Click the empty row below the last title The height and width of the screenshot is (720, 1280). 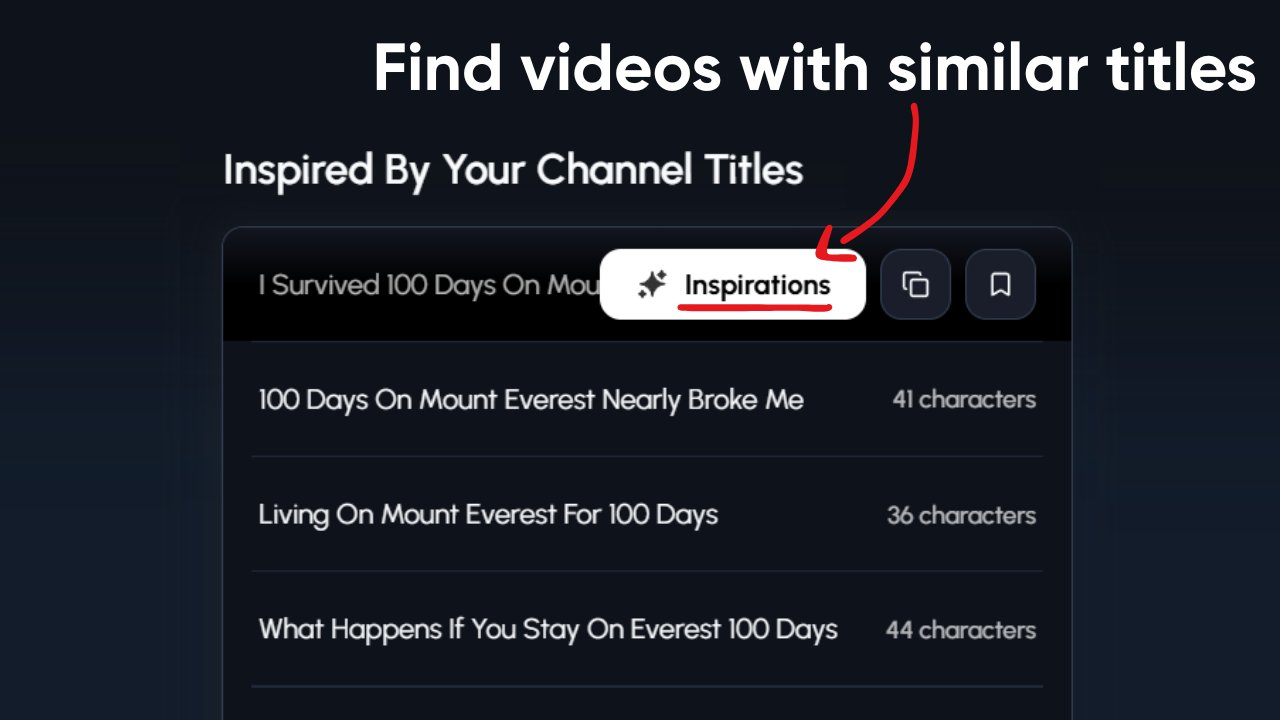[647, 703]
